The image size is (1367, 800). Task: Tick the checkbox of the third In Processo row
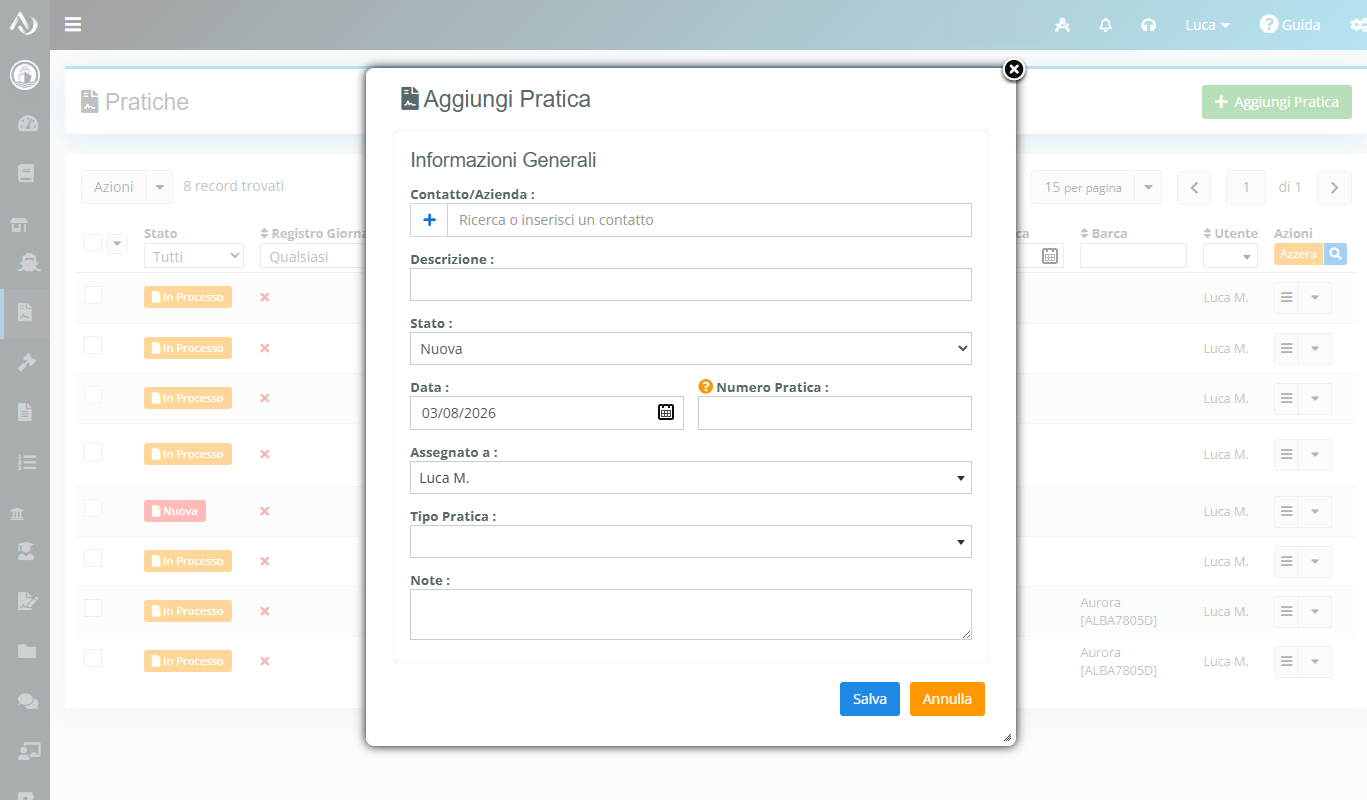[x=93, y=395]
